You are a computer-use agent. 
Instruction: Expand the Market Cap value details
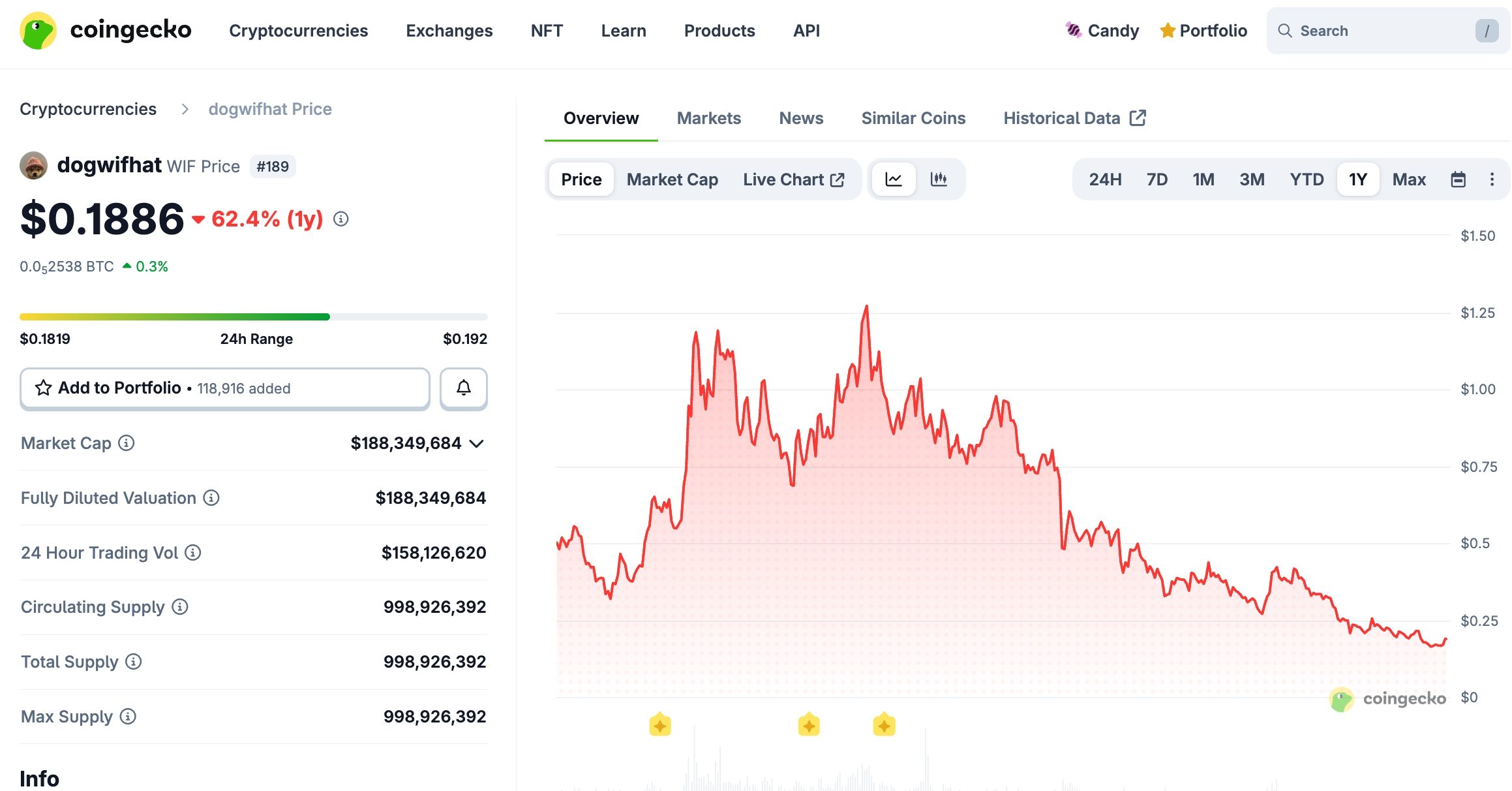pos(477,444)
